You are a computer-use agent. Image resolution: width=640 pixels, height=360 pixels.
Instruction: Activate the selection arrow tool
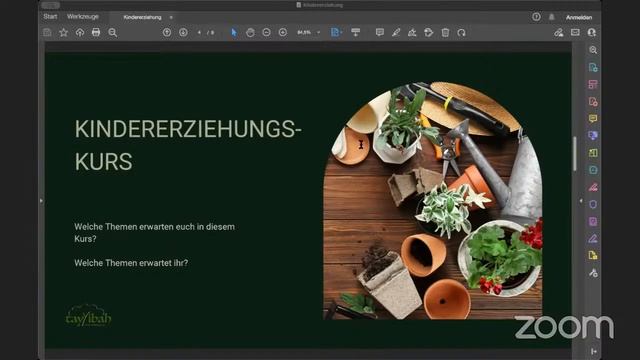tap(234, 32)
